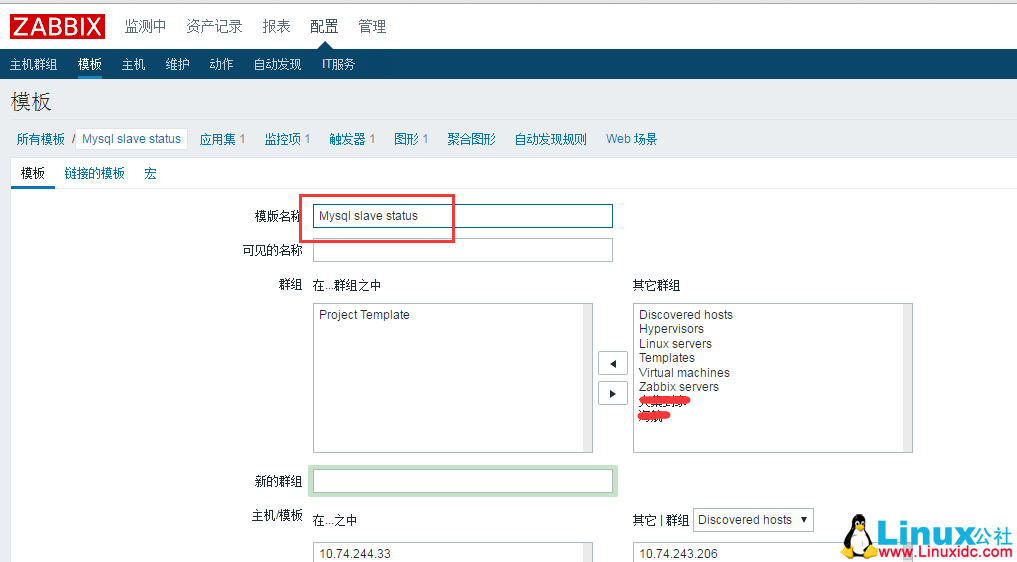
Task: Switch to the 模板 form tab
Action: point(33,173)
